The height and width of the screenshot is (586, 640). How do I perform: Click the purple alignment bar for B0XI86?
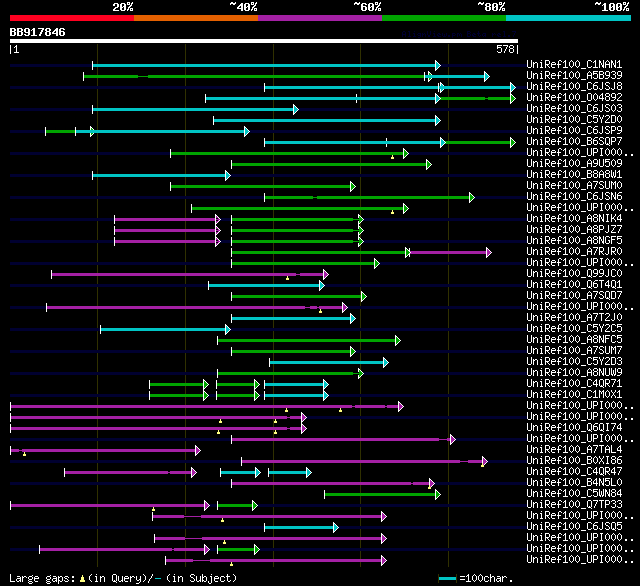(x=364, y=462)
